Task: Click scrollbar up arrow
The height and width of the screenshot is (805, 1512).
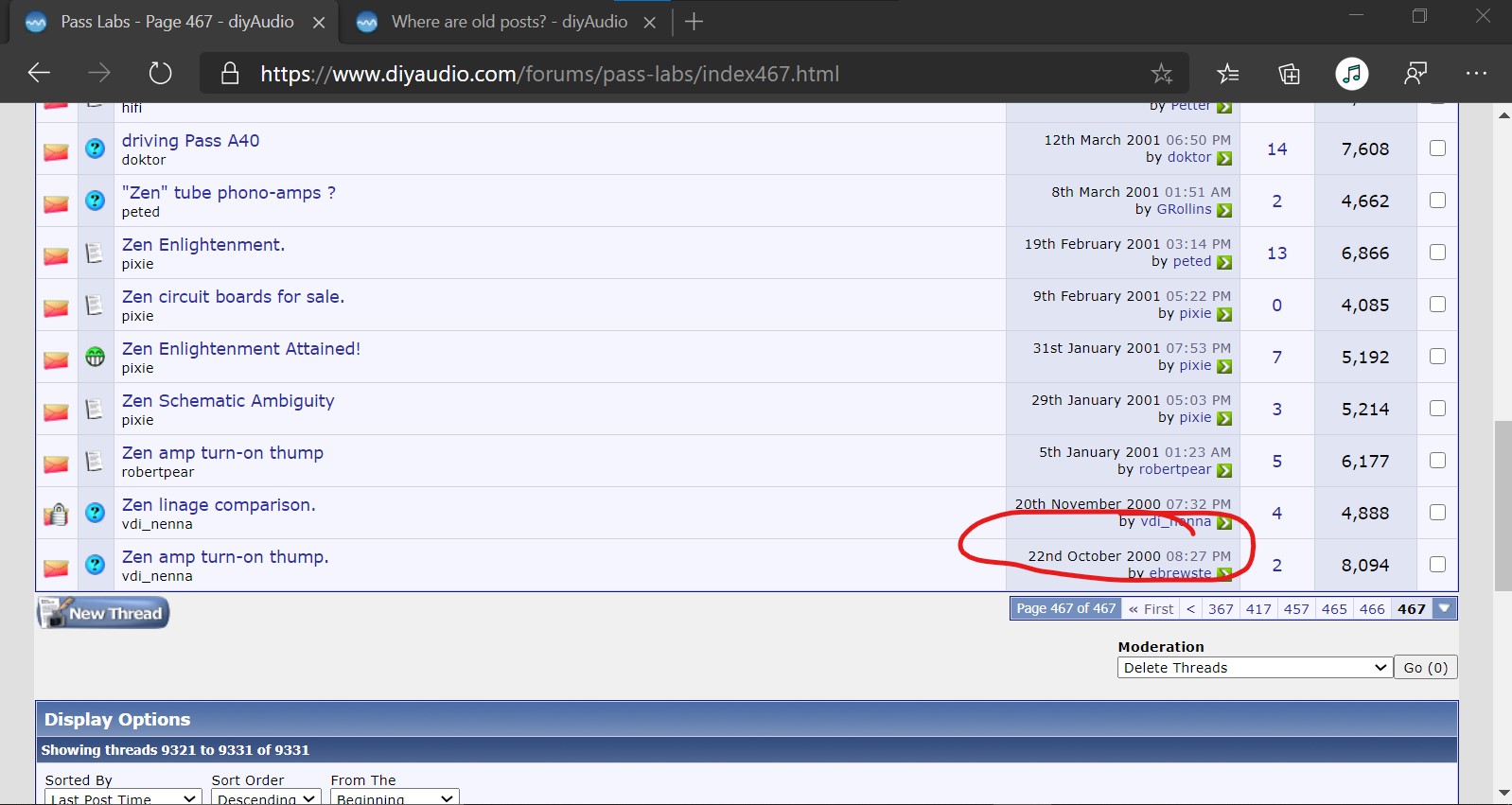Action: pos(1503,115)
